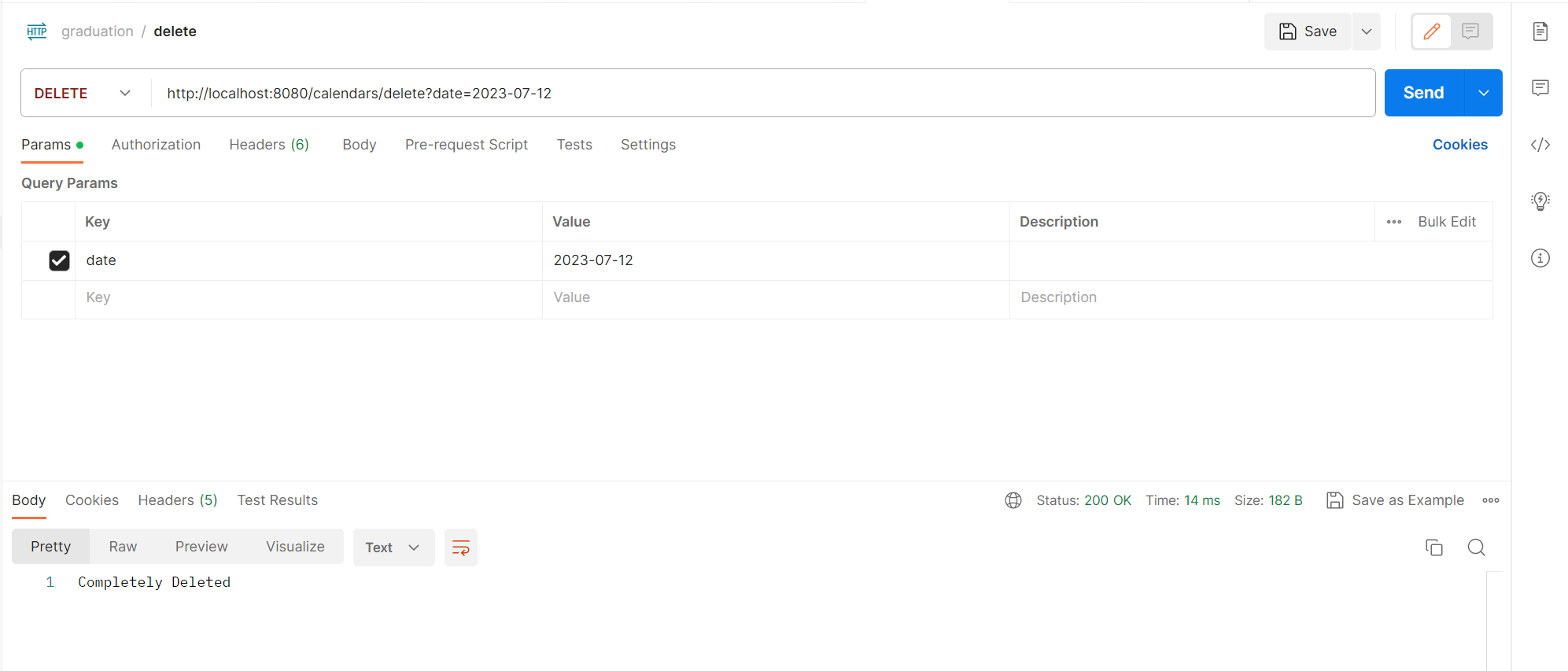This screenshot has height=671, width=1568.
Task: Open lightbulb related requests icon in sidebar
Action: coord(1540,201)
